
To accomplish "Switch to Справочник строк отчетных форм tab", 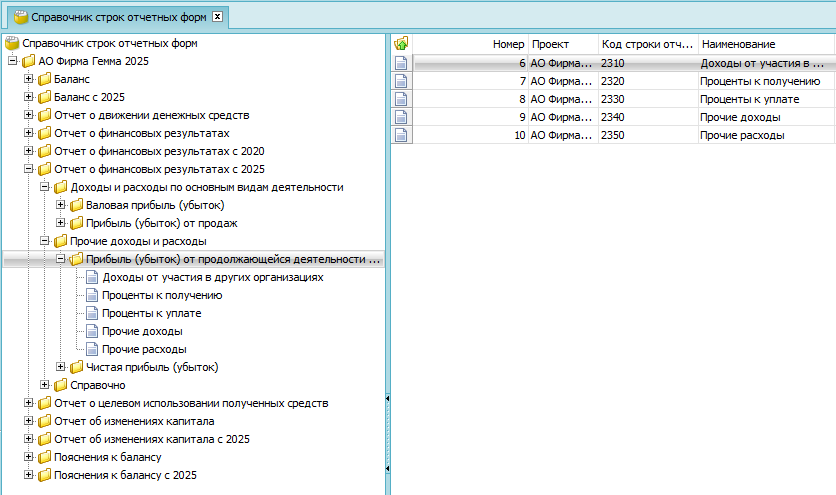I will click(120, 17).
